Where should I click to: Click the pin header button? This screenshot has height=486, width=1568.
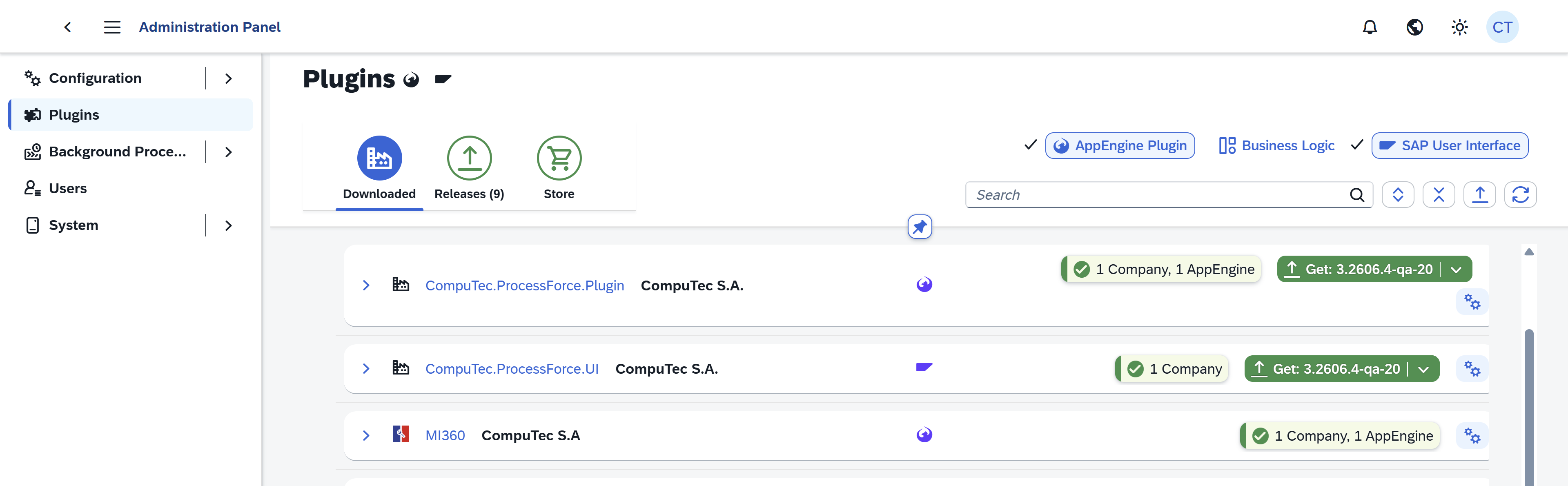click(x=919, y=227)
